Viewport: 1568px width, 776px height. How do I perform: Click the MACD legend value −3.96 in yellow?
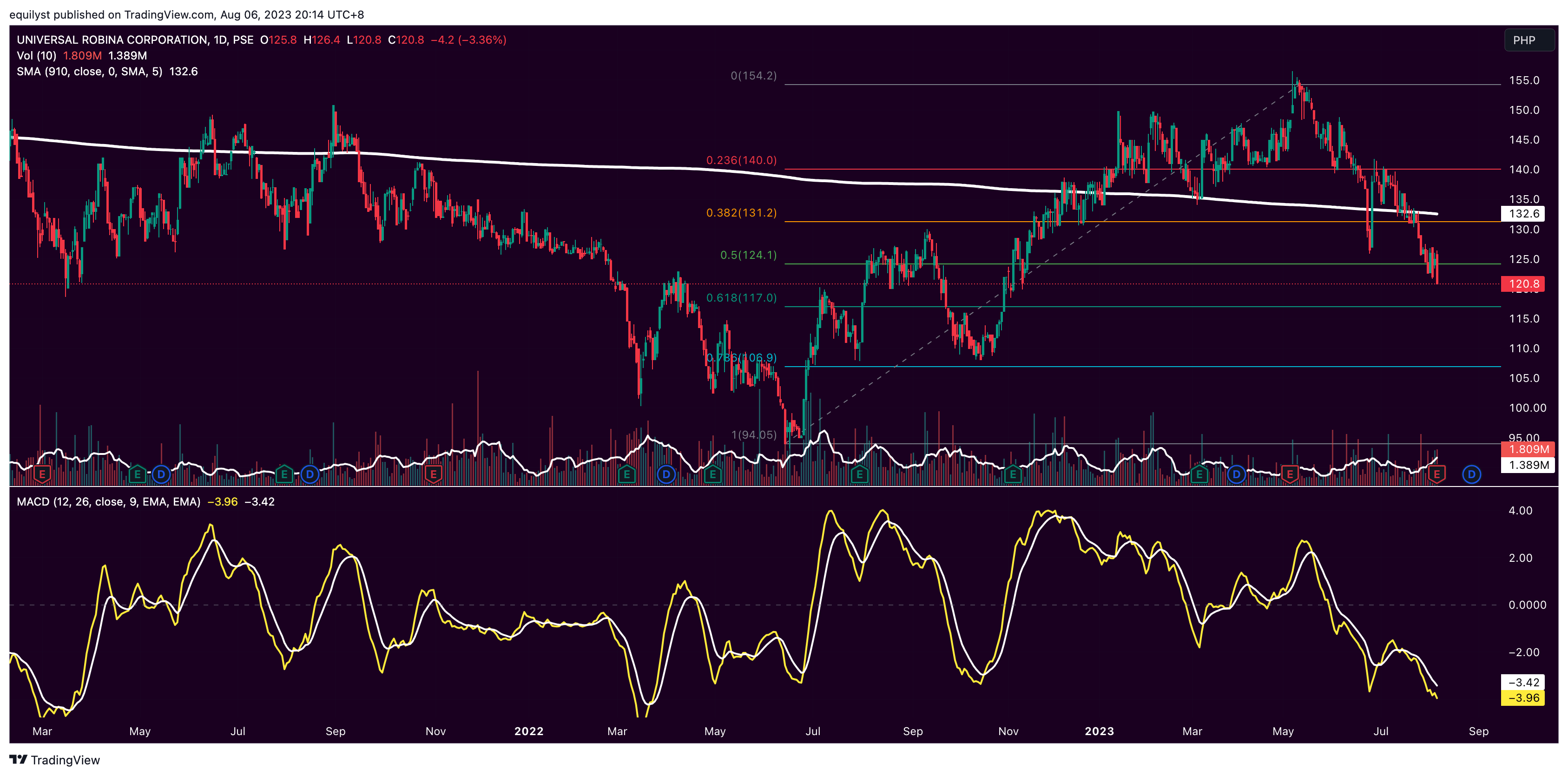coord(222,501)
